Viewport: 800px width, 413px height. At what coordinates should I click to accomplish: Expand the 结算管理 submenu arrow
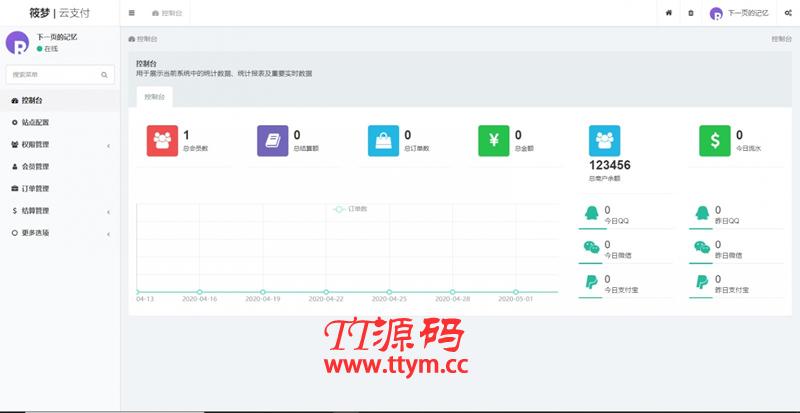[x=108, y=212]
